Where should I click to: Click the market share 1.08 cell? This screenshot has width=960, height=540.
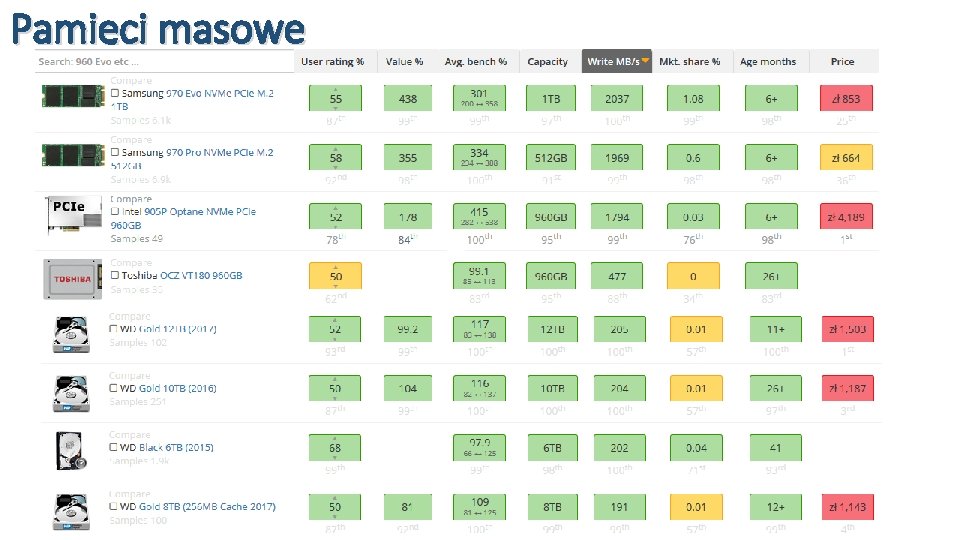693,99
